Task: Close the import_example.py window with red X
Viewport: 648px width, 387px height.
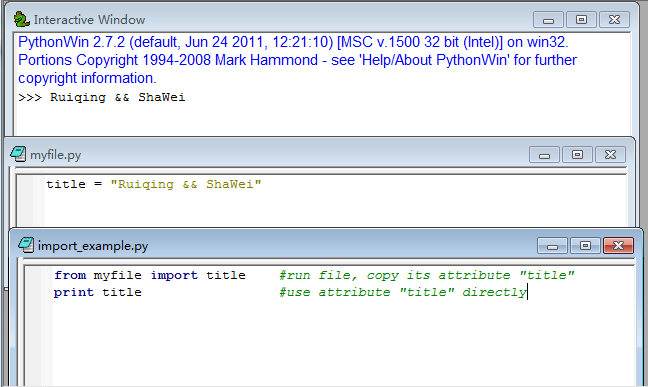Action: (x=618, y=246)
